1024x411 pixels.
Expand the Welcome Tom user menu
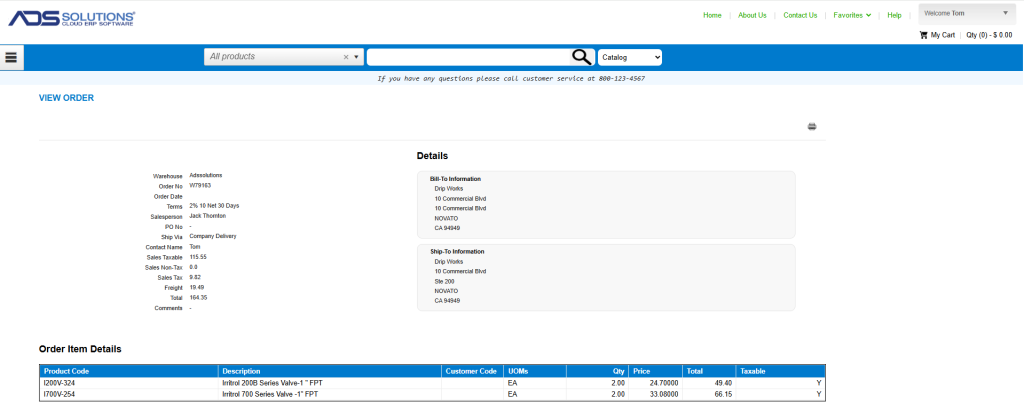pos(966,14)
